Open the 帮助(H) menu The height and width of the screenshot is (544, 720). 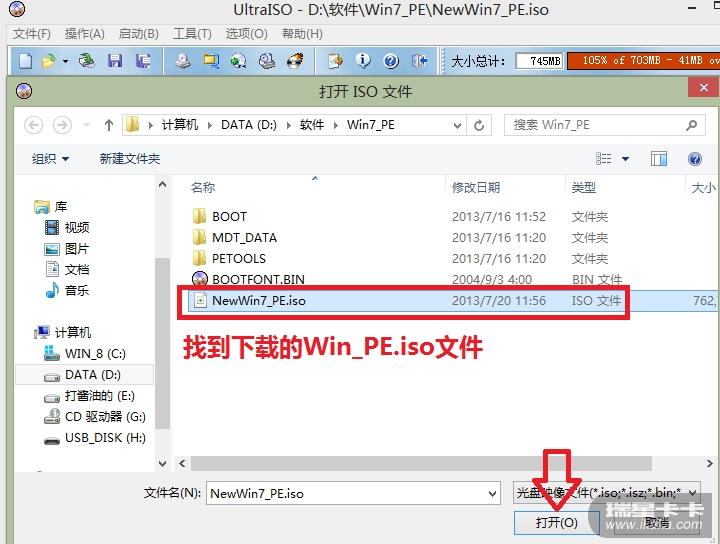pyautogui.click(x=302, y=34)
